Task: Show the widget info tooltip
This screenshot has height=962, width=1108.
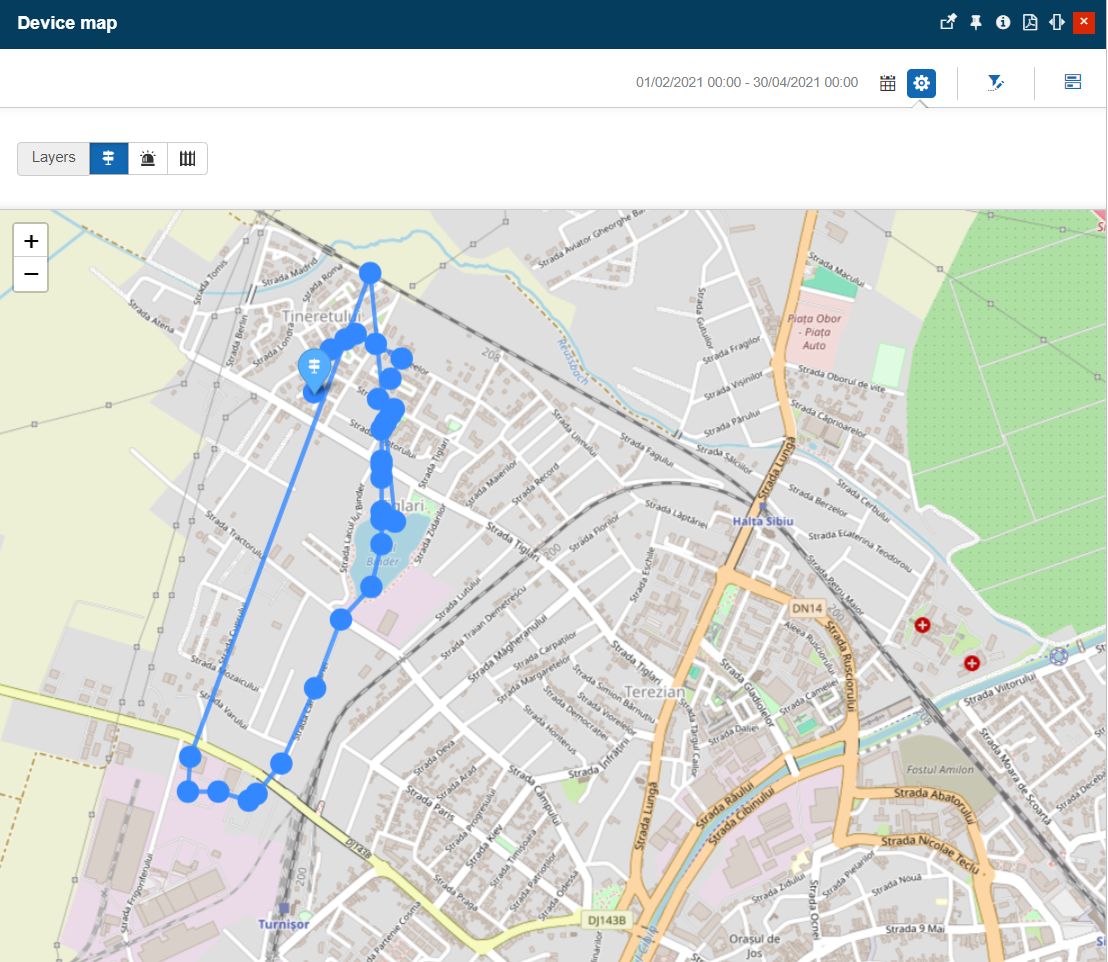Action: pyautogui.click(x=1003, y=21)
